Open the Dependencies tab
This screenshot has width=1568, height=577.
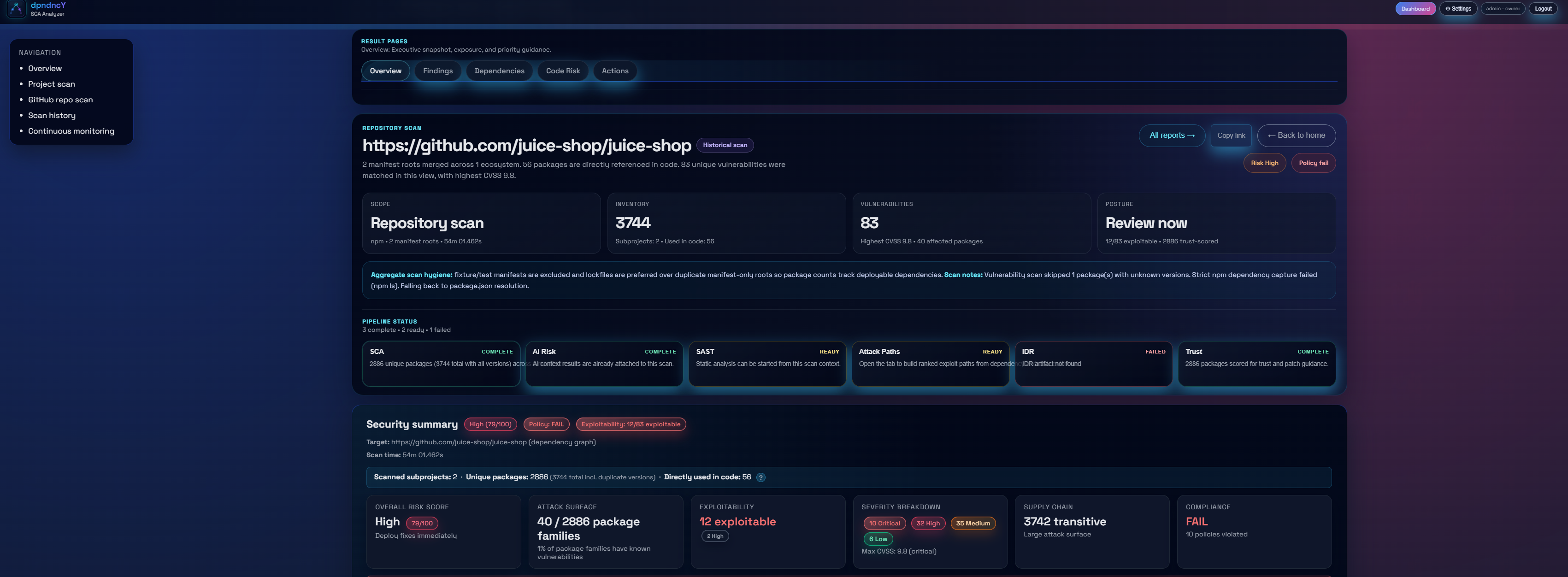[x=499, y=71]
